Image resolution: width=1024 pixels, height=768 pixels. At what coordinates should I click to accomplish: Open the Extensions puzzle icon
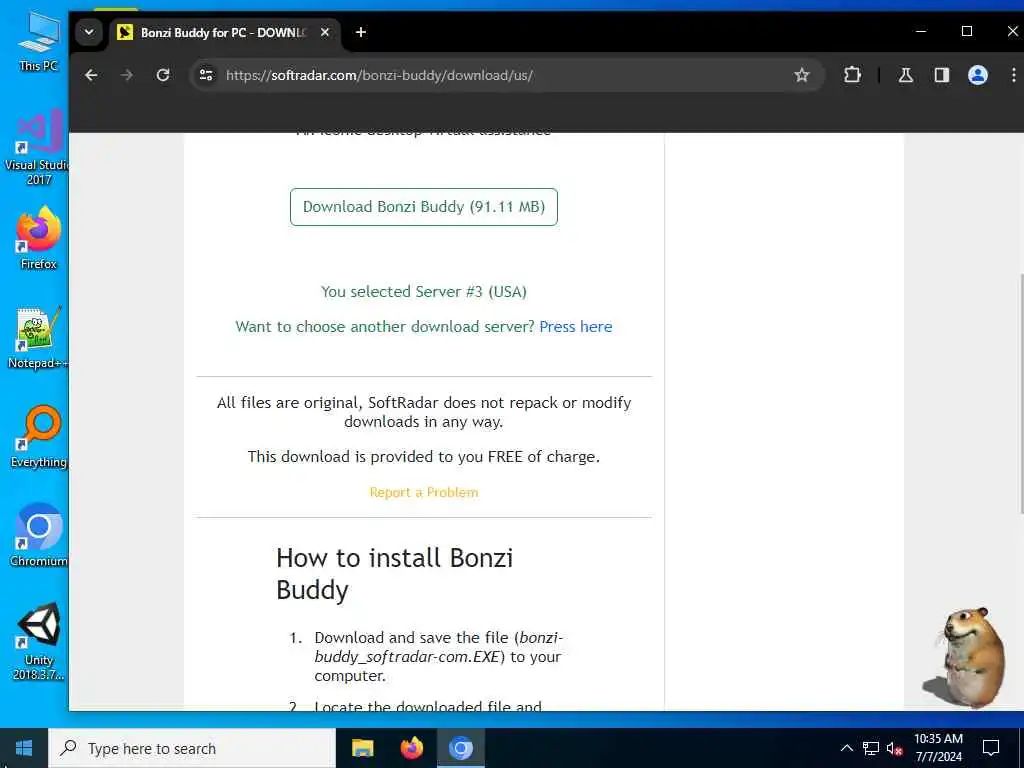[x=852, y=75]
